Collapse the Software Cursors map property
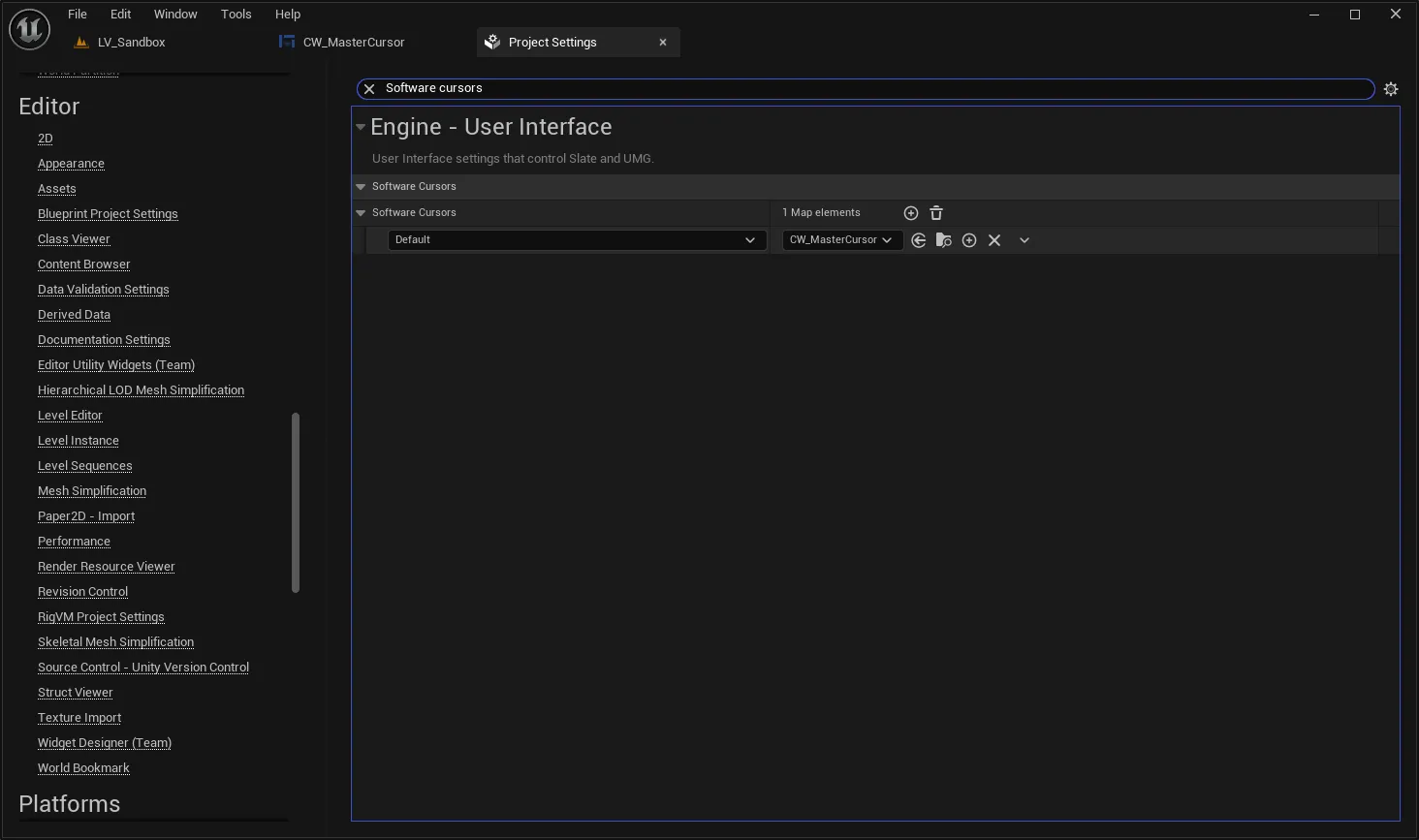This screenshot has width=1419, height=840. click(361, 213)
